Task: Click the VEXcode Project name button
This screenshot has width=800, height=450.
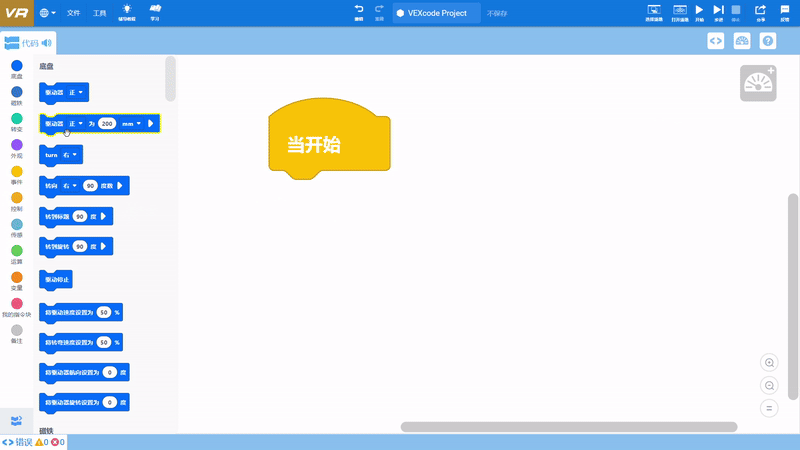Action: (435, 13)
